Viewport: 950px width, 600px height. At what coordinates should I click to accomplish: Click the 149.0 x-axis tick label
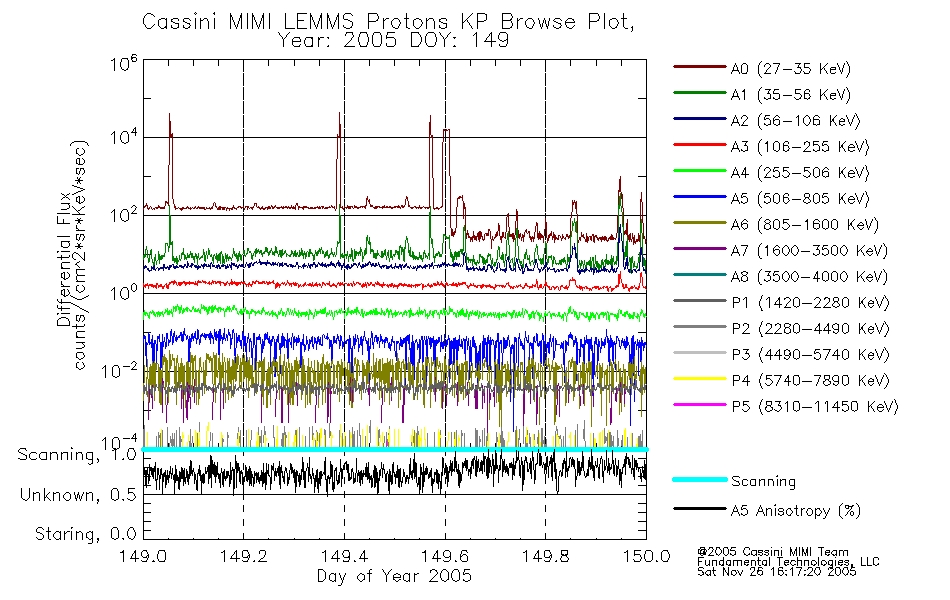coord(143,556)
